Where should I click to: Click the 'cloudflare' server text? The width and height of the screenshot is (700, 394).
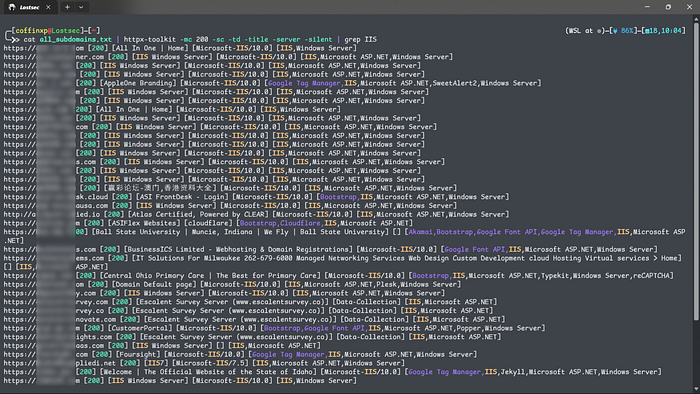pyautogui.click(x=208, y=223)
